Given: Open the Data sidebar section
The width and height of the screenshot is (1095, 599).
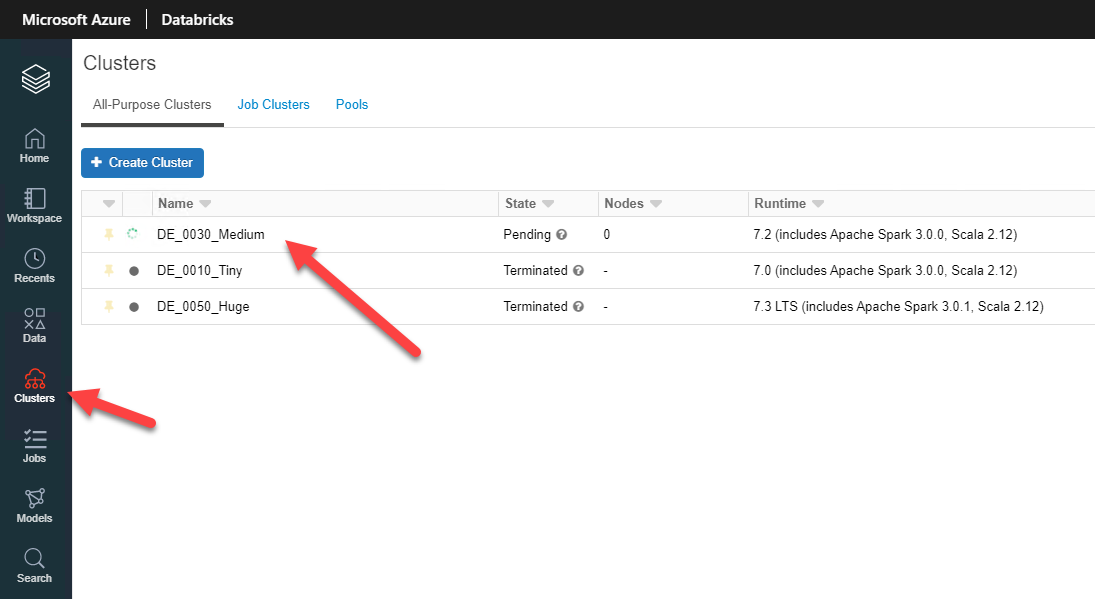Looking at the screenshot, I should (34, 325).
